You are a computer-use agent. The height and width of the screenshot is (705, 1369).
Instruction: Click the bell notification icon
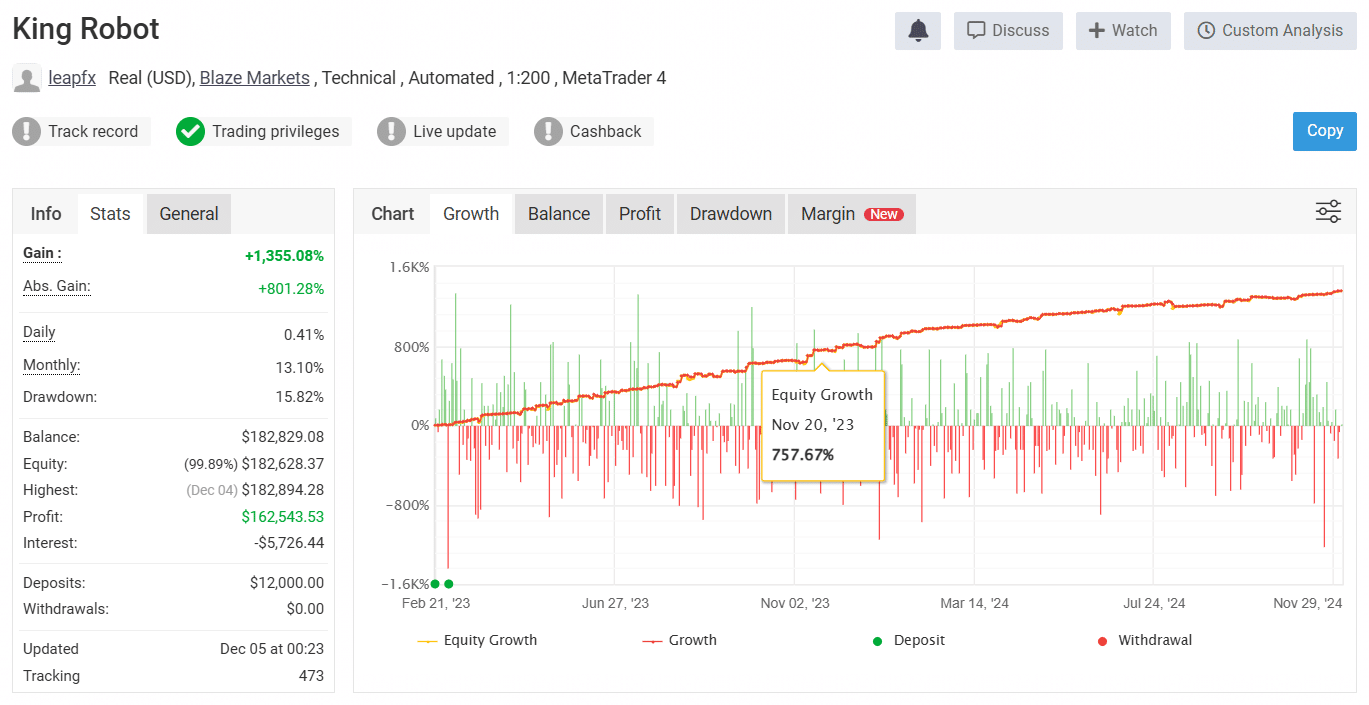click(x=918, y=31)
